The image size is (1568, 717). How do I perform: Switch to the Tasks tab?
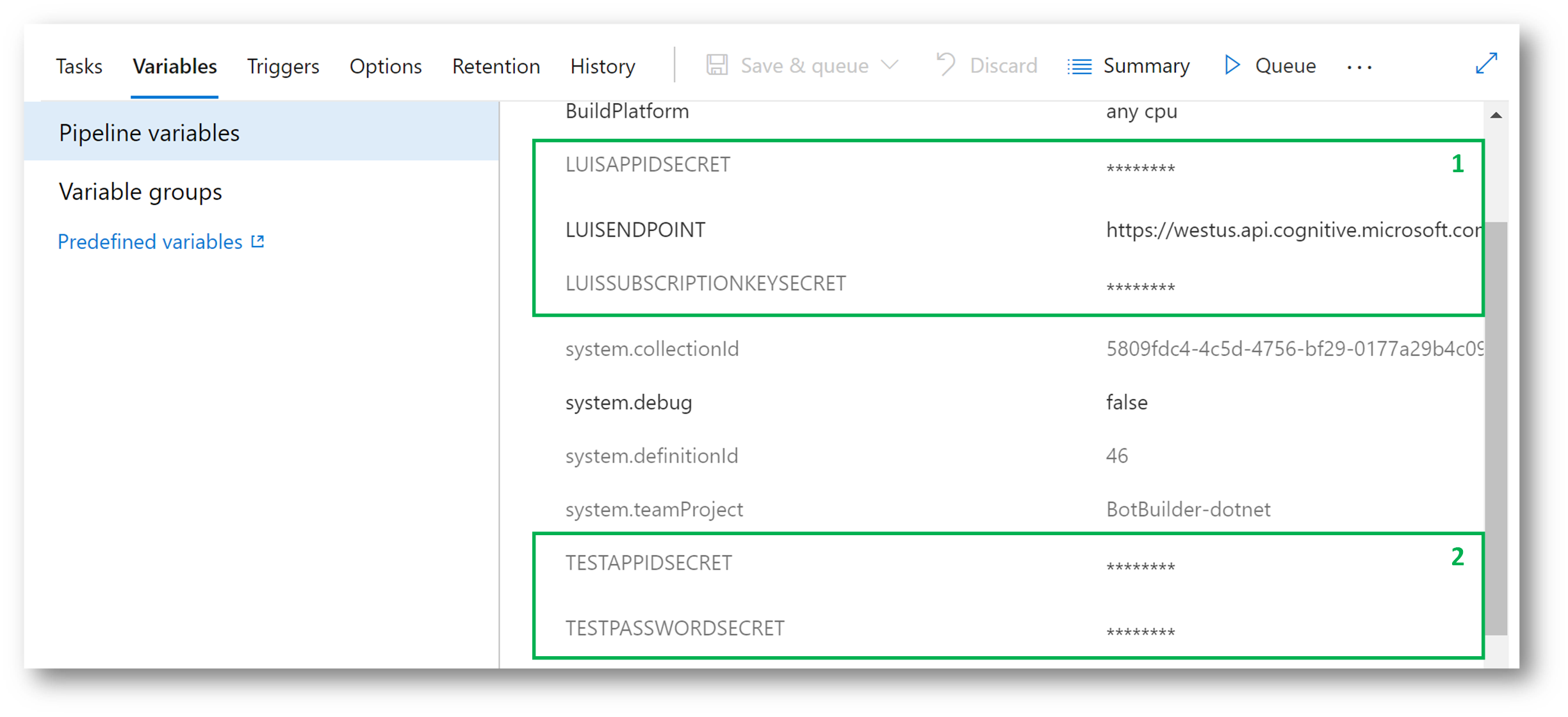(x=79, y=66)
